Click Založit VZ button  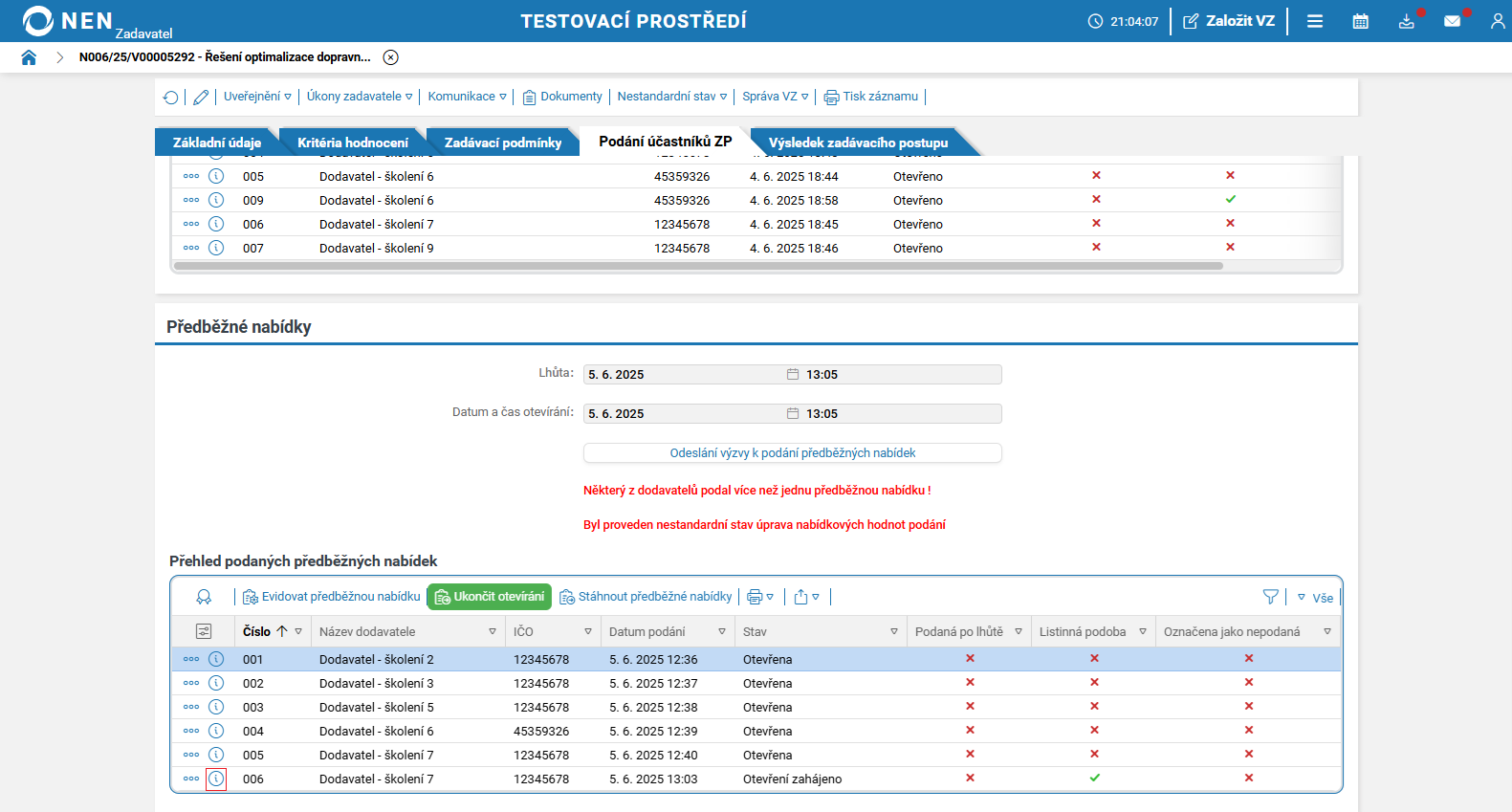1229,21
